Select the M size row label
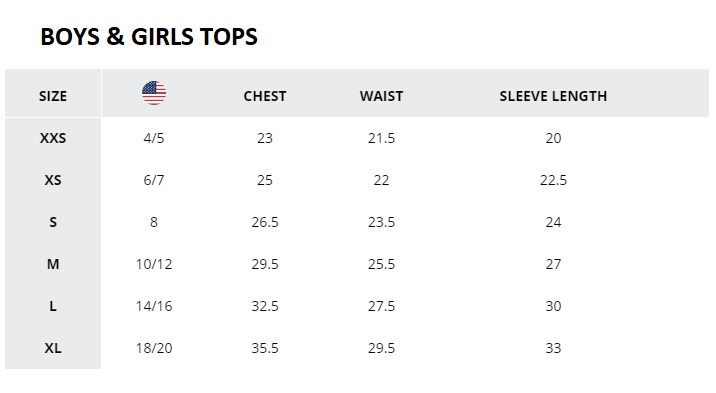The height and width of the screenshot is (393, 716). (53, 264)
